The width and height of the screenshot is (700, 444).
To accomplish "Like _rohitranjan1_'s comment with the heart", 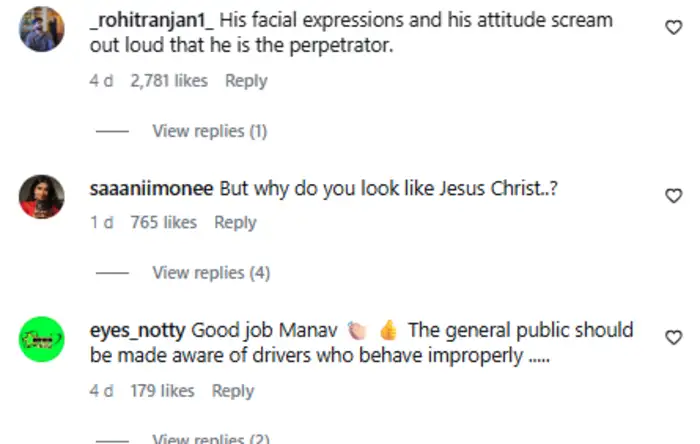I will 674,28.
